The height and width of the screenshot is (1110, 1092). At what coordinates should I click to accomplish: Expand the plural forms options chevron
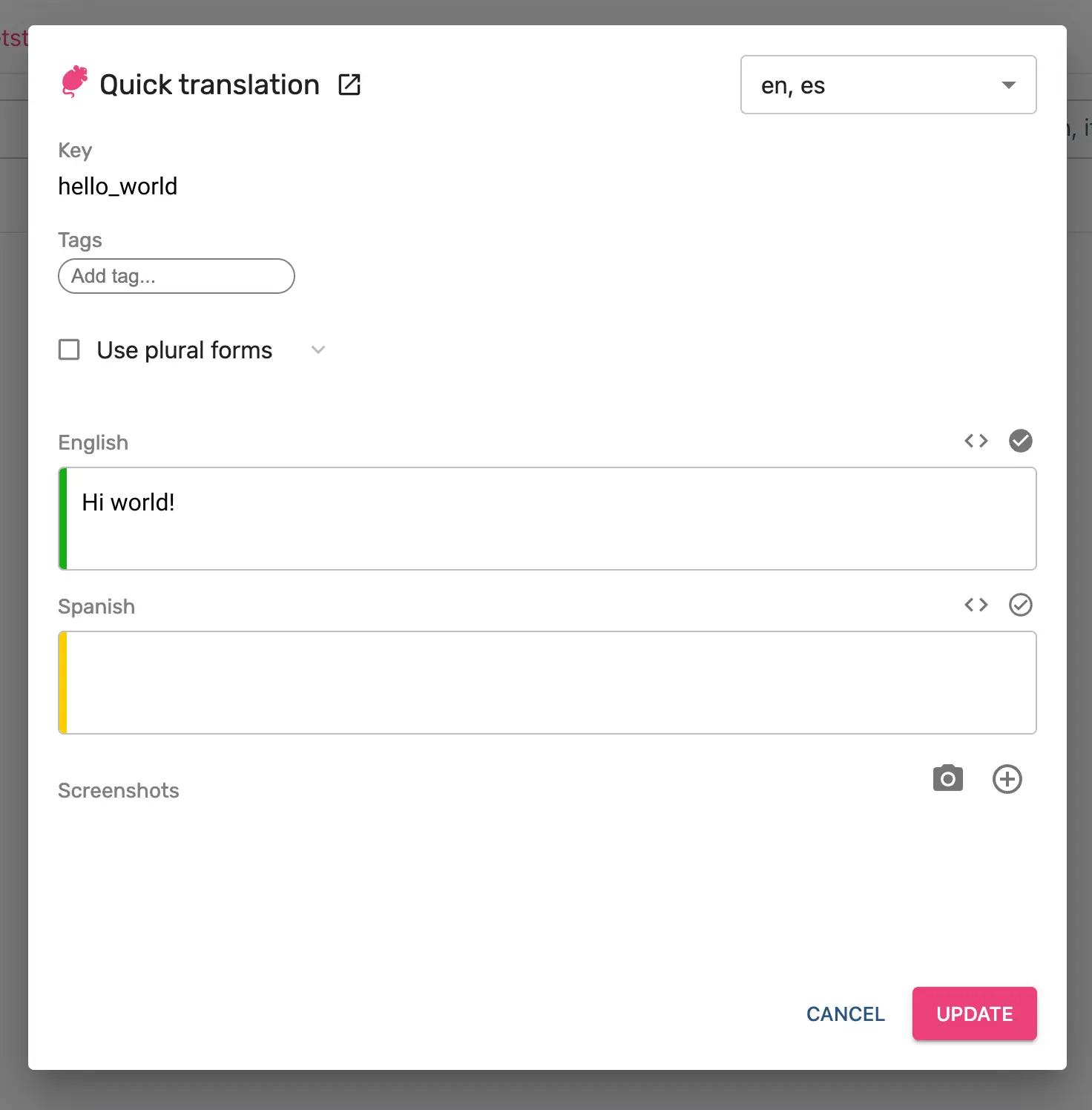(318, 349)
